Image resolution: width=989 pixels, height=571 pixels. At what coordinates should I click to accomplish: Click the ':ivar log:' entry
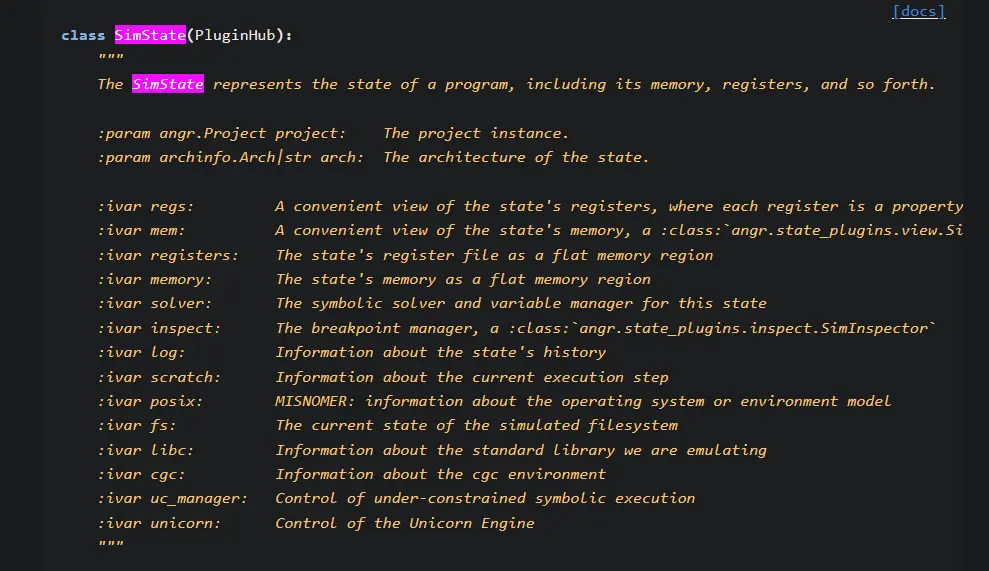click(x=141, y=352)
